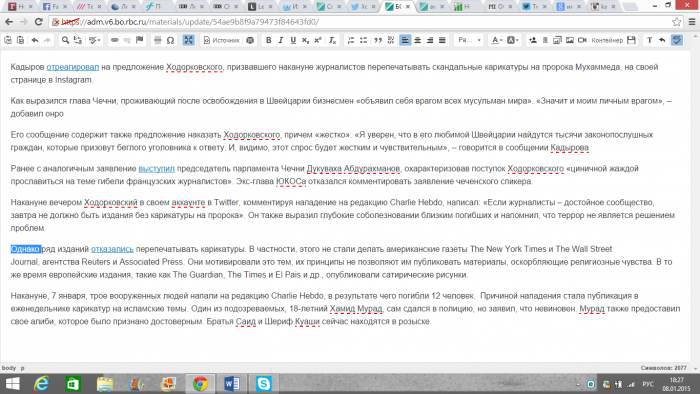The width and height of the screenshot is (700, 394).
Task: Click the Insert video camera icon
Action: [582, 40]
